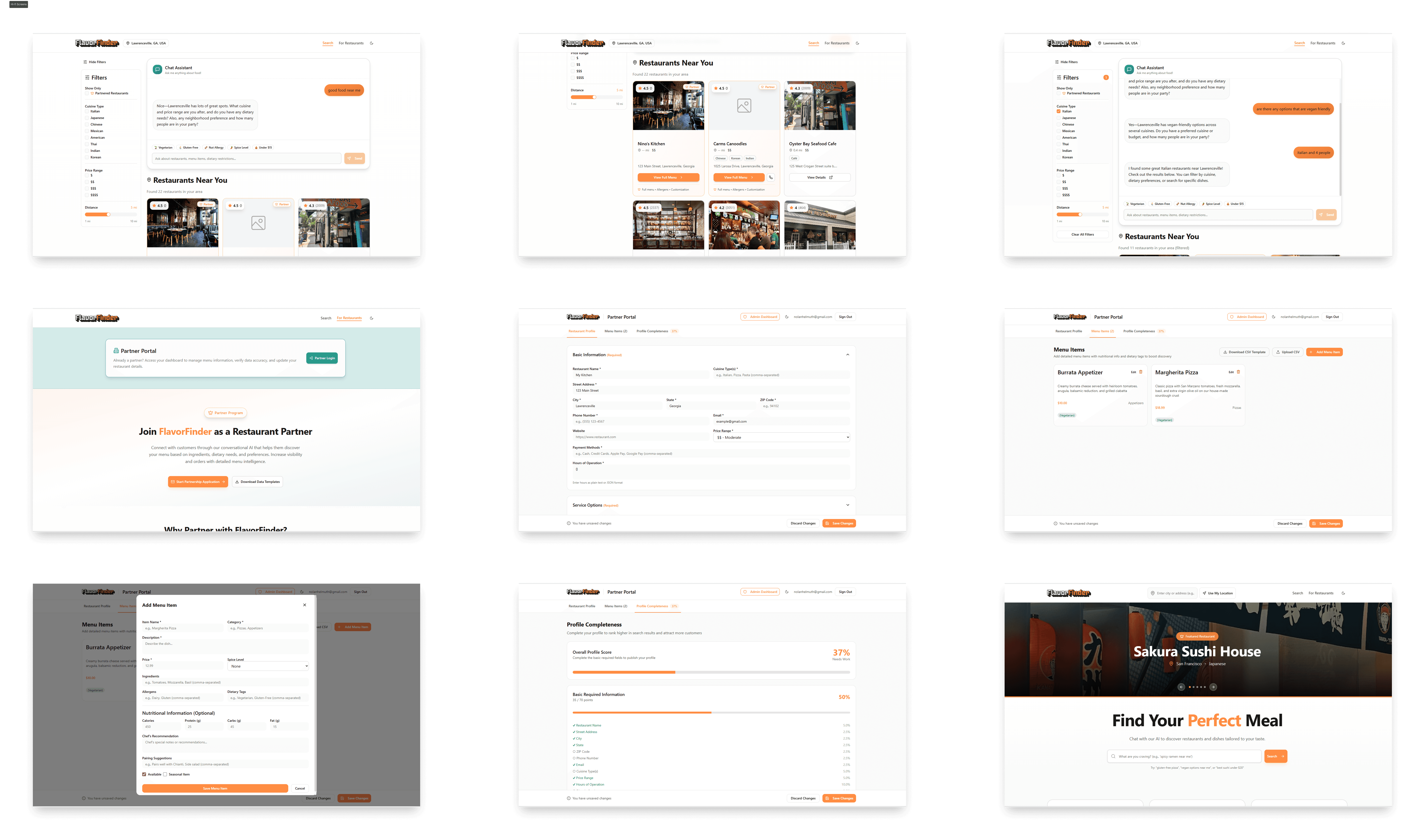
Task: Delete the Margherita Pizza menu item
Action: [x=1238, y=372]
